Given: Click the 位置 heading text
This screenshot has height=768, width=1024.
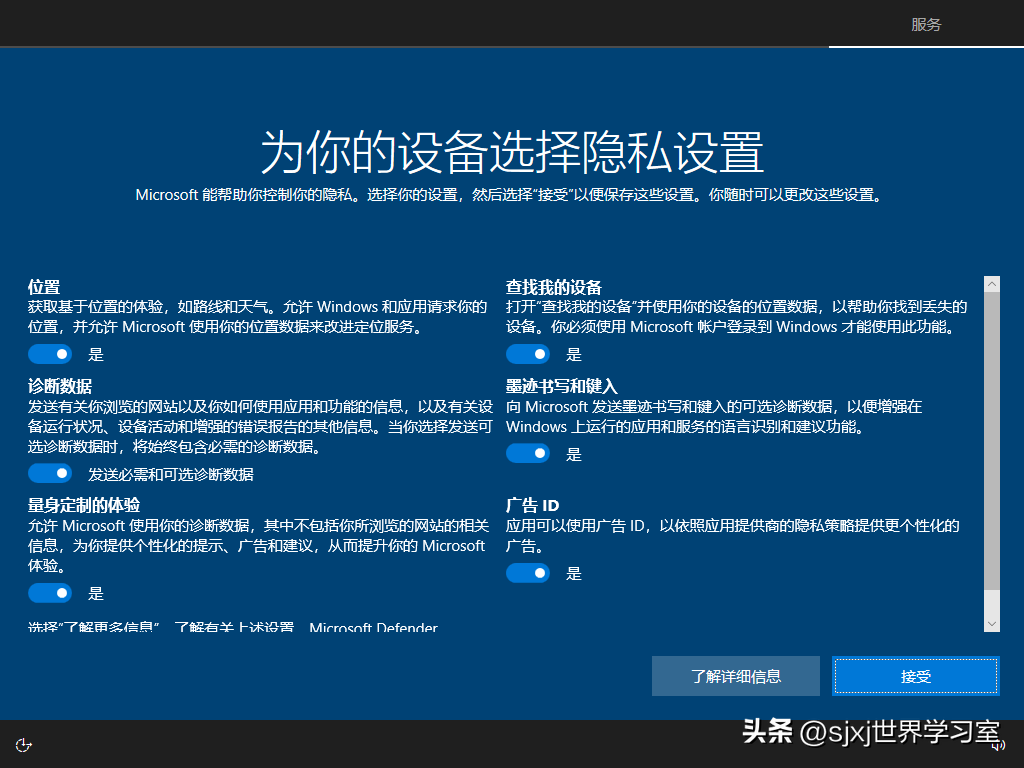Looking at the screenshot, I should [44, 287].
